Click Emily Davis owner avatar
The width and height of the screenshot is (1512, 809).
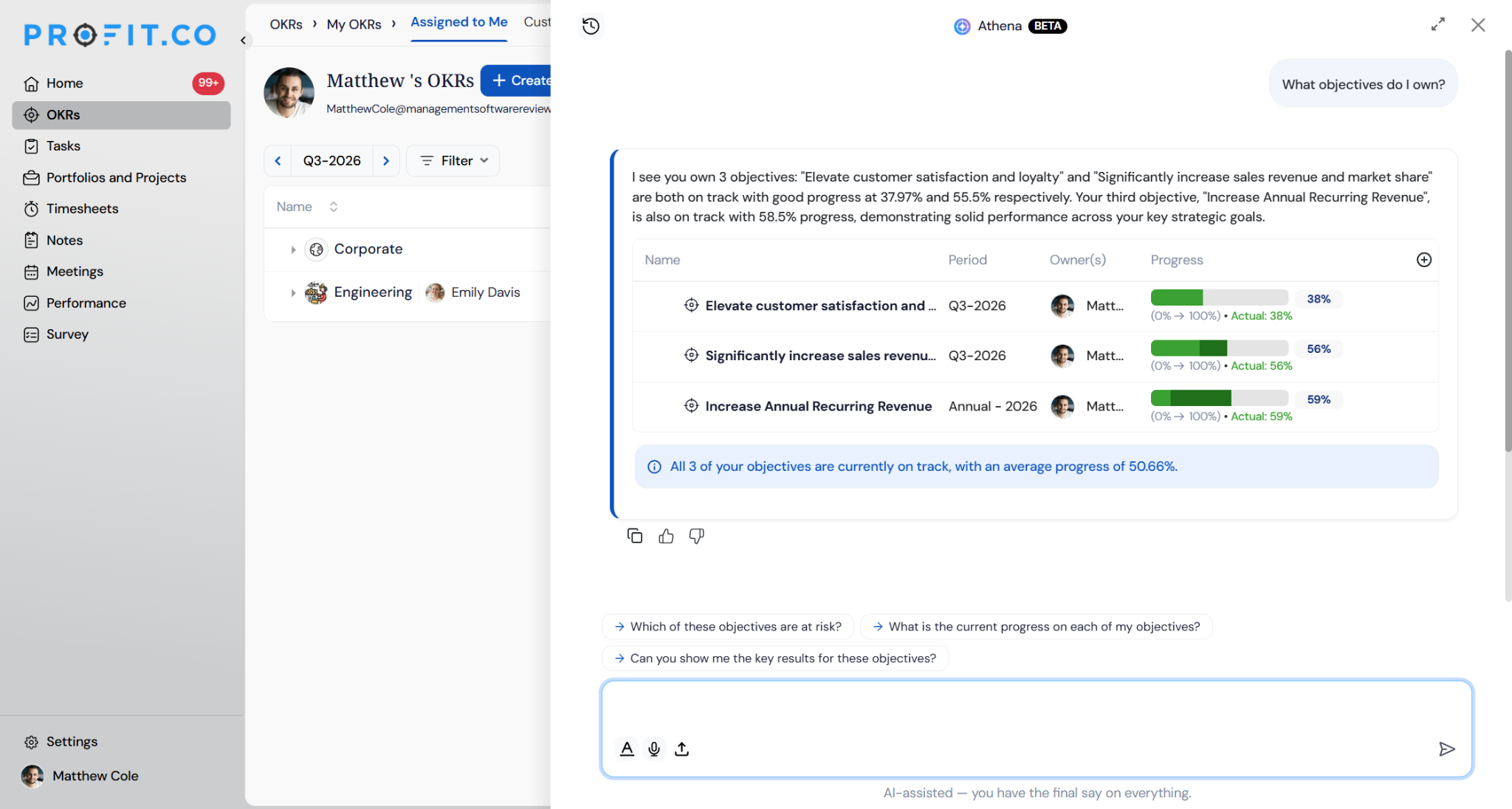pos(435,292)
